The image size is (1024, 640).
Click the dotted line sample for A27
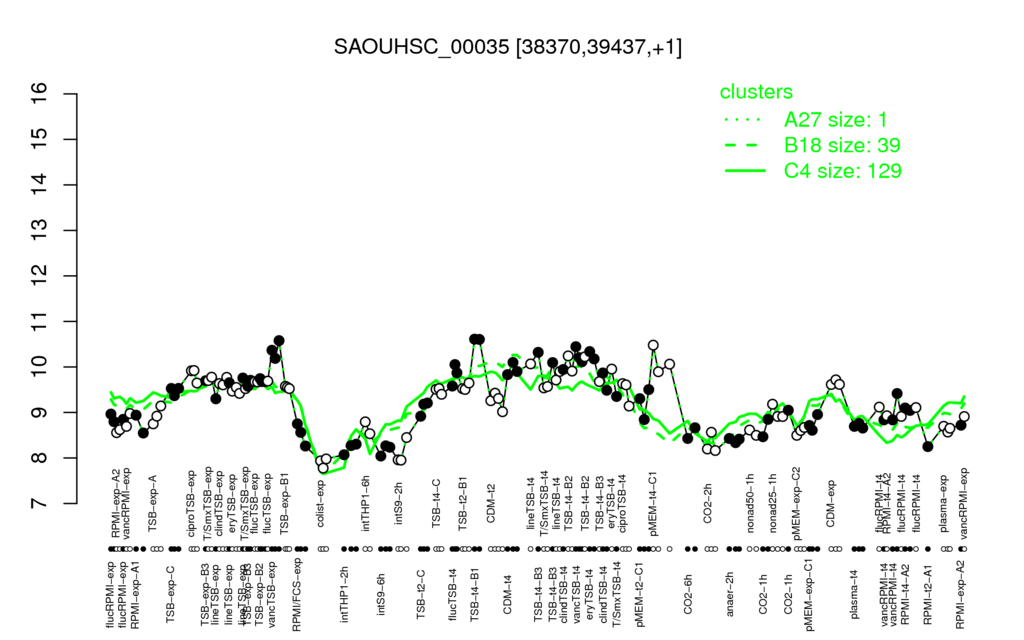(x=744, y=120)
